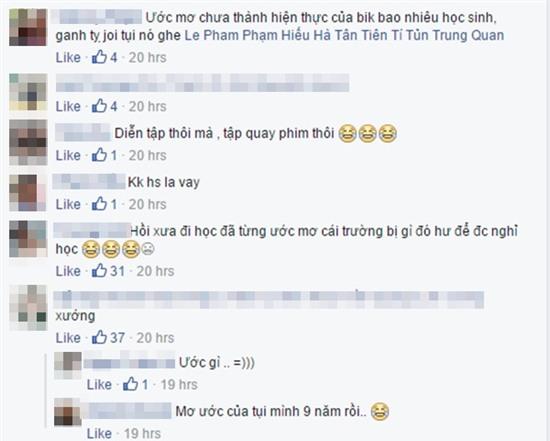Viewport: 550px width, 441px height.
Task: Like the 'Kk hs la vay' comment
Action: pyautogui.click(x=68, y=204)
